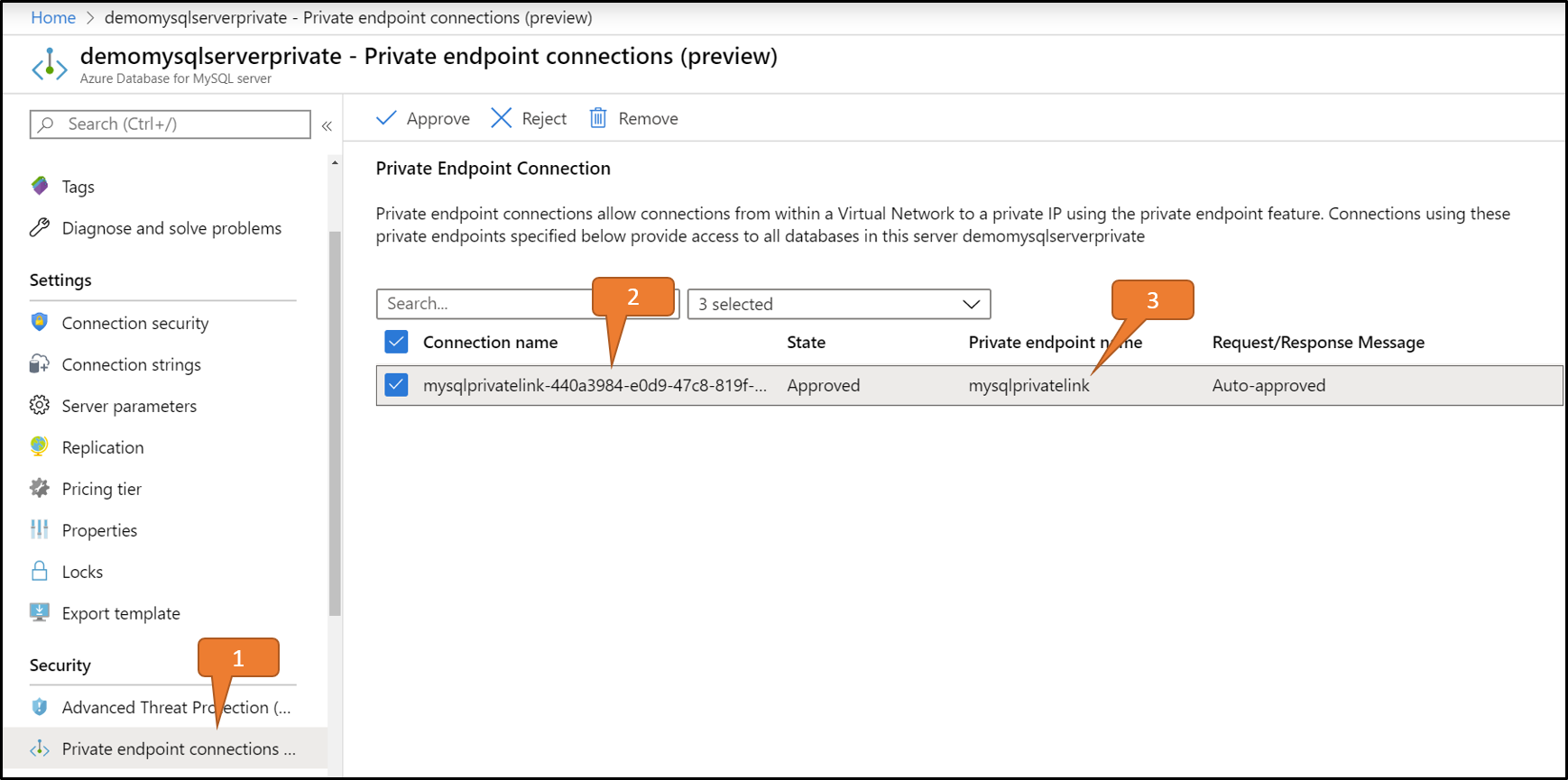Click the 'Private Endpoint Connection' heading
Image resolution: width=1568 pixels, height=780 pixels.
[x=493, y=169]
